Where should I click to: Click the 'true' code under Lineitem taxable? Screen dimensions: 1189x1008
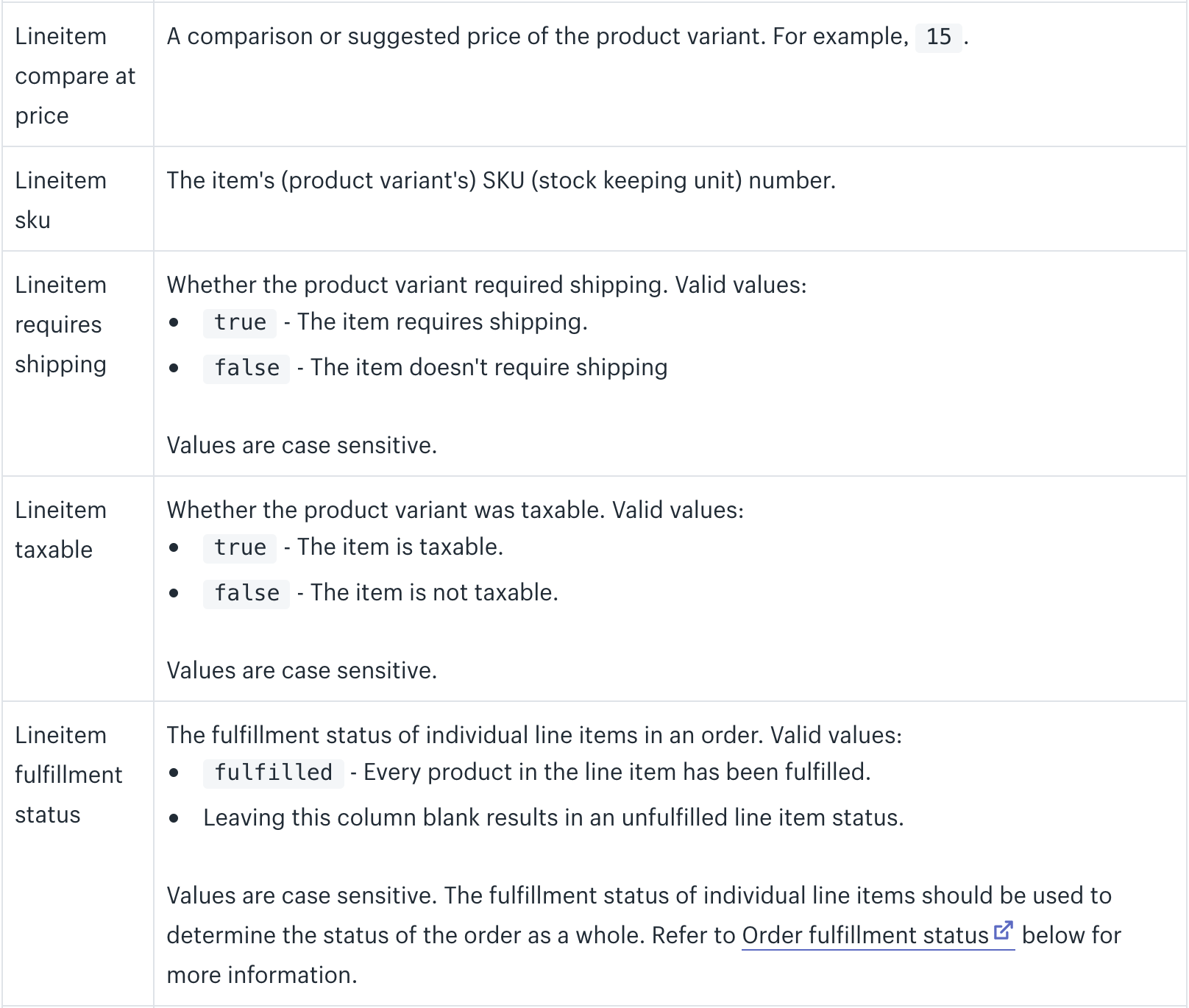tap(240, 547)
